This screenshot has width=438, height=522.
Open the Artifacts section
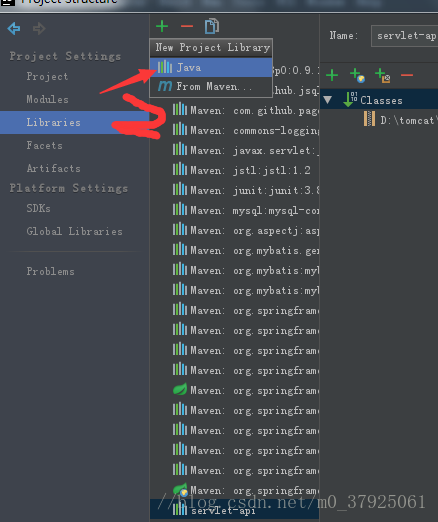[53, 168]
